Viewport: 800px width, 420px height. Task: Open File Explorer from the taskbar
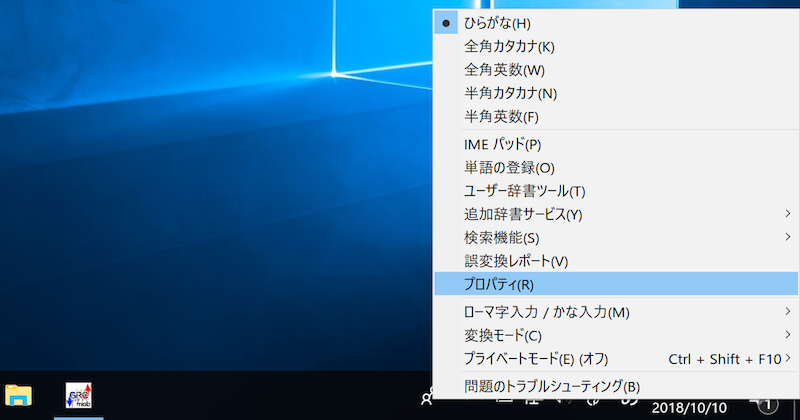pos(19,396)
